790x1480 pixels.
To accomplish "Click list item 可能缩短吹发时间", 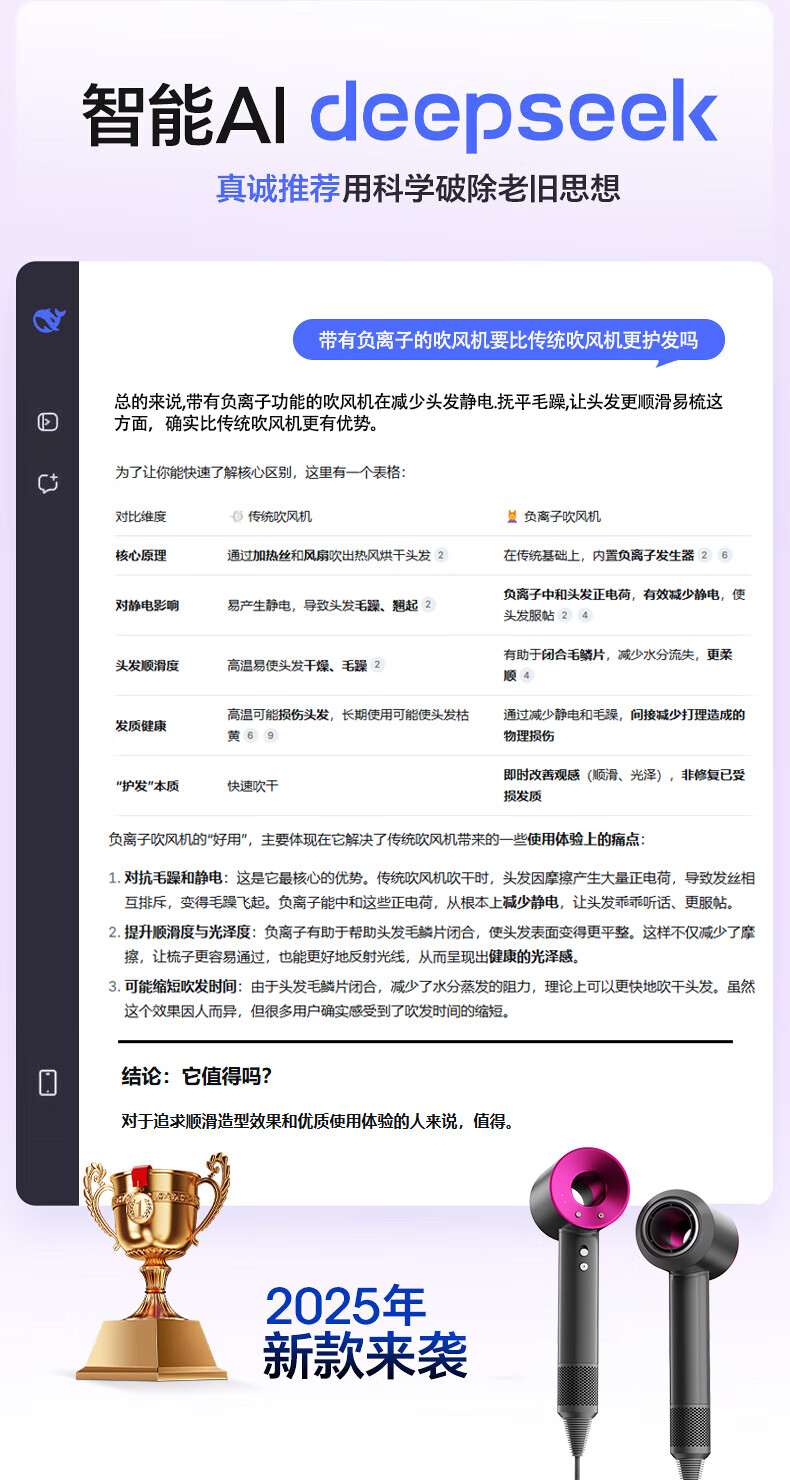I will click(x=432, y=999).
